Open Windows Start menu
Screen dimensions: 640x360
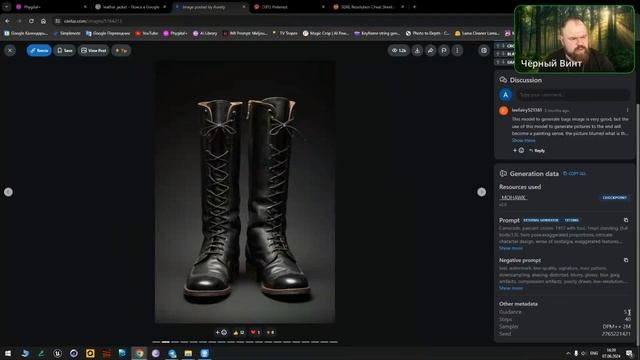tap(8, 353)
